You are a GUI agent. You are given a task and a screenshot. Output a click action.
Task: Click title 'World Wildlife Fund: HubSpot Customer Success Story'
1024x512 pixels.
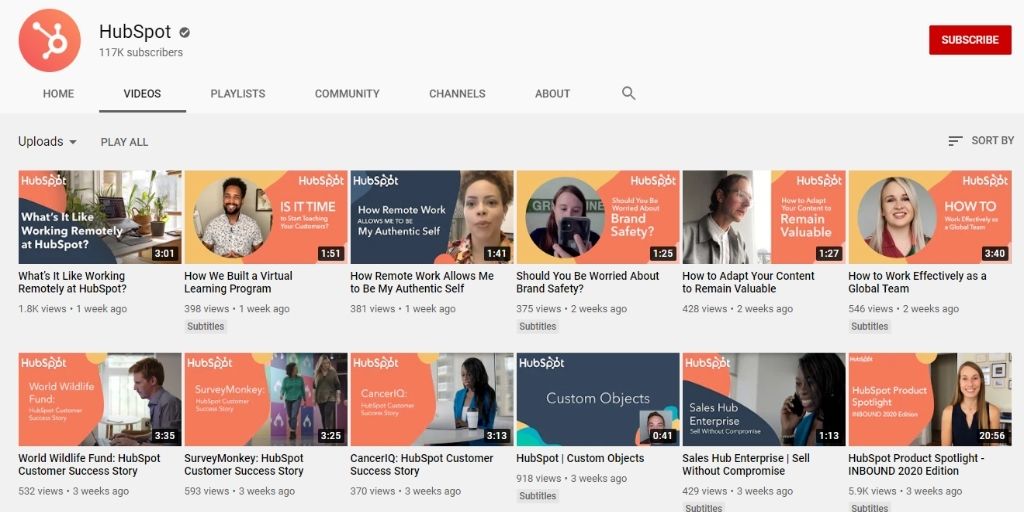click(x=89, y=464)
